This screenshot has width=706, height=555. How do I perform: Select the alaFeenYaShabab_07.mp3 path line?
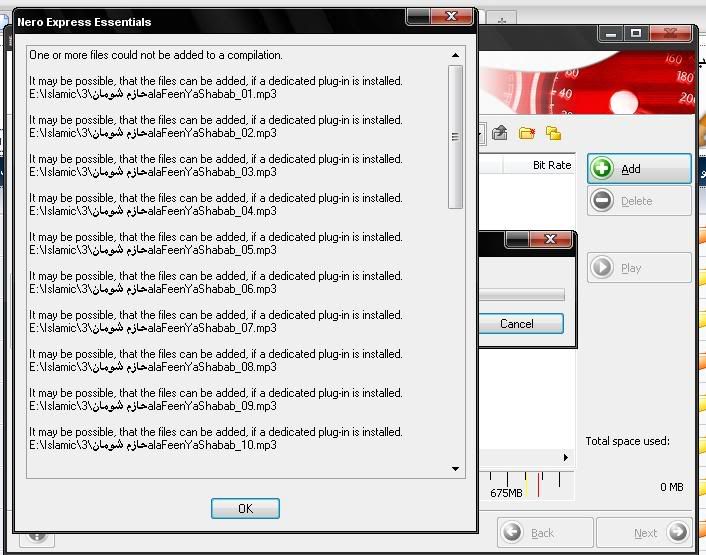pyautogui.click(x=153, y=328)
